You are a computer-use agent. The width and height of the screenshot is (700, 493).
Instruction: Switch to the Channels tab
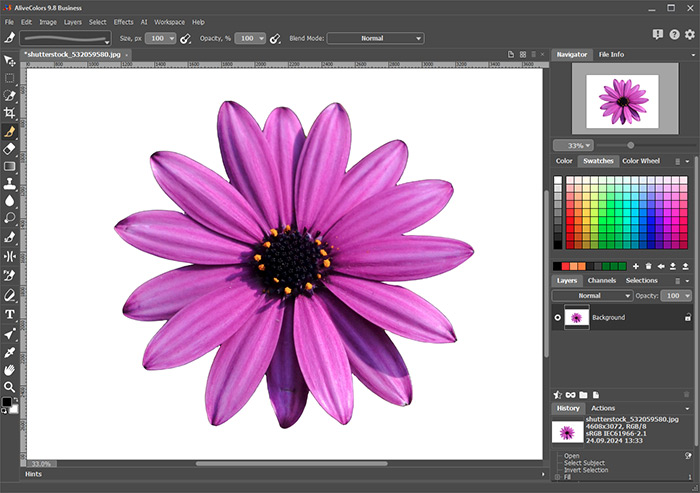601,280
